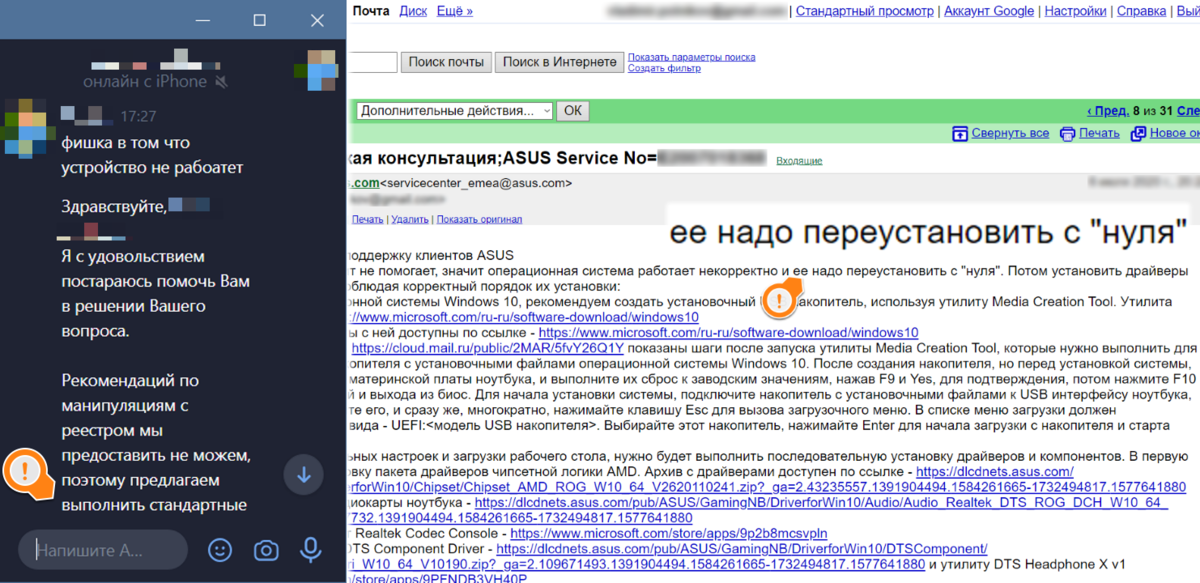
Task: Click Входящие label next to subject
Action: [800, 160]
